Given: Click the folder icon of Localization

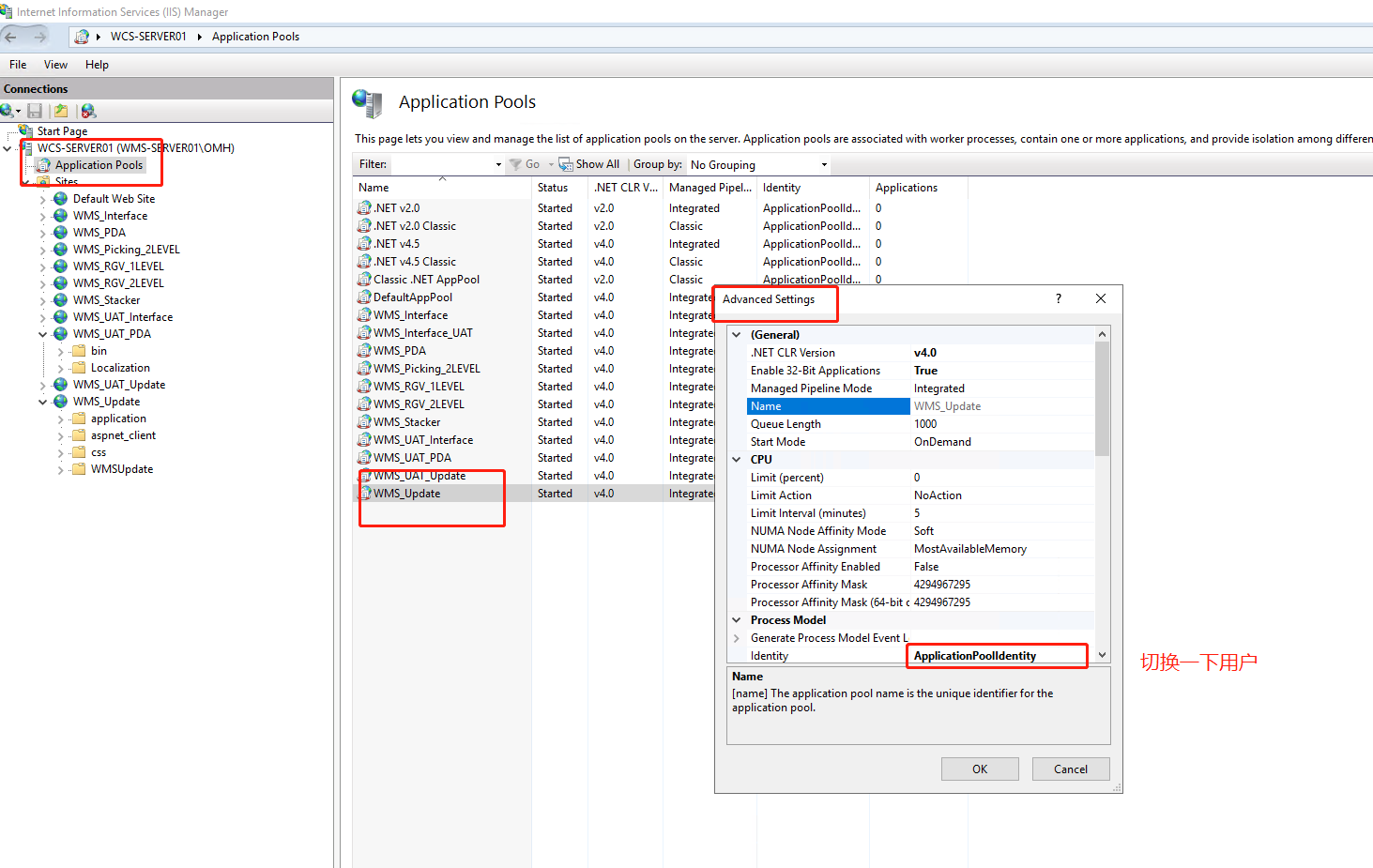Looking at the screenshot, I should (x=80, y=368).
